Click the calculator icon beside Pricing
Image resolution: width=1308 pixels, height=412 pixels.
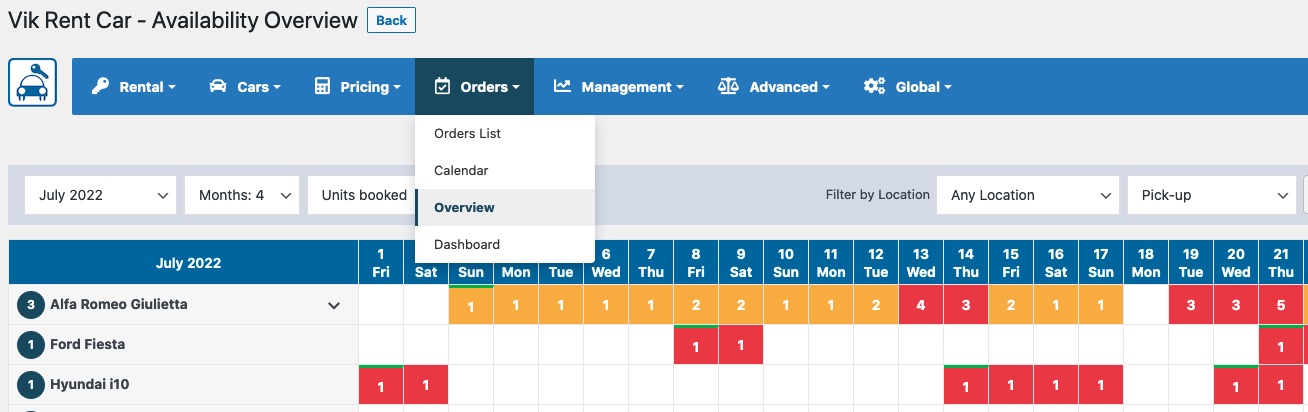pos(322,87)
